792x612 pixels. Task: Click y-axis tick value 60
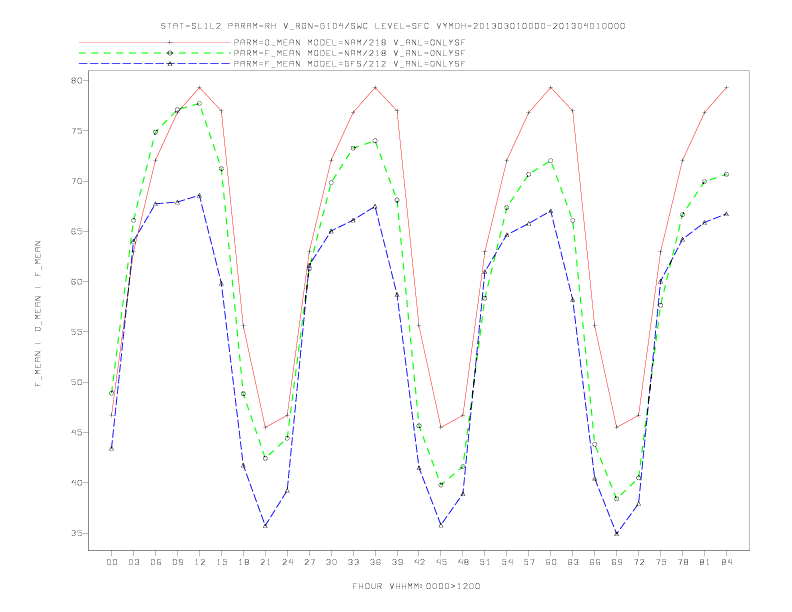[x=76, y=282]
